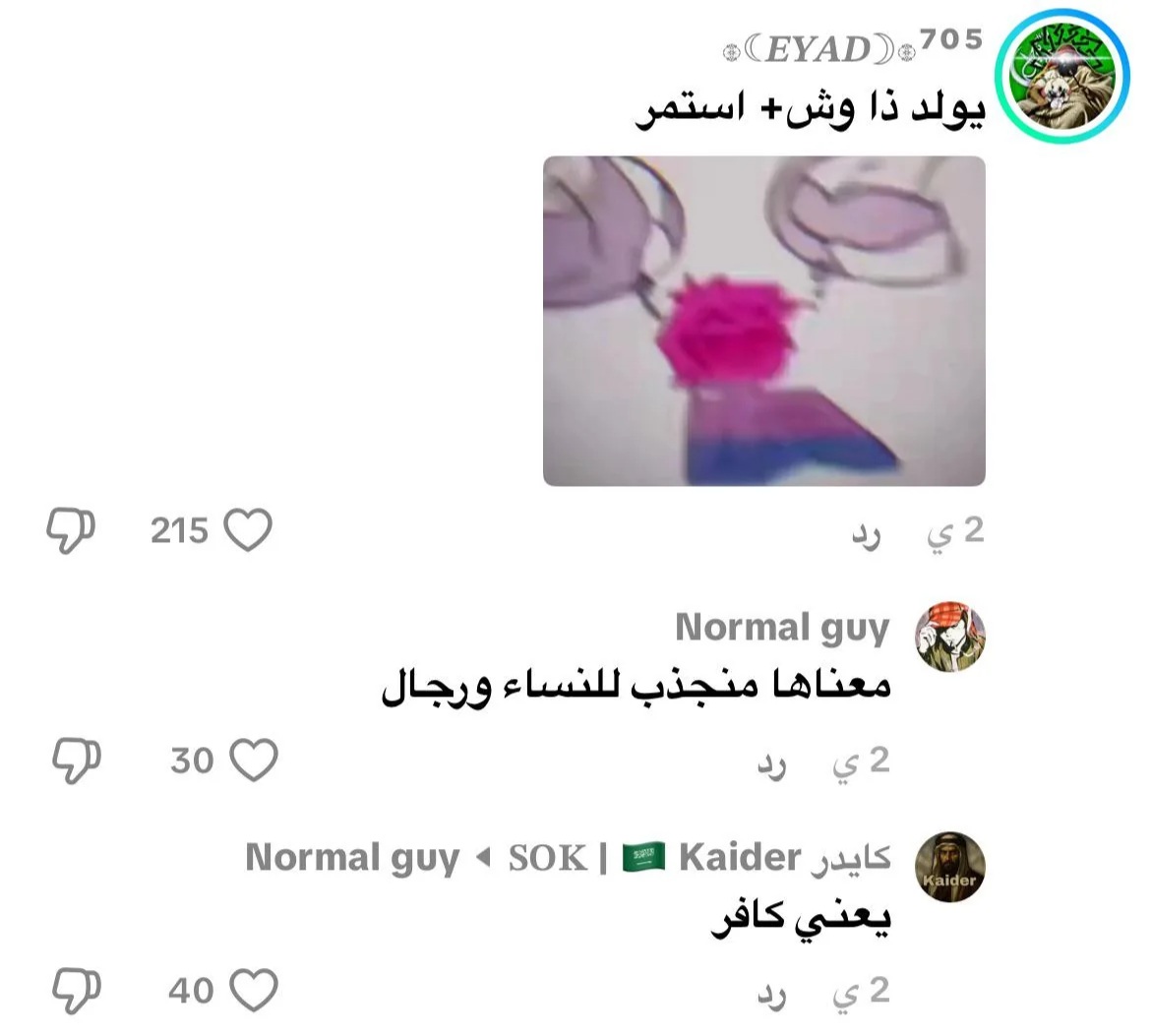This screenshot has height=1036, width=1151.
Task: Open the Kaider SOK username link
Action: (699, 858)
